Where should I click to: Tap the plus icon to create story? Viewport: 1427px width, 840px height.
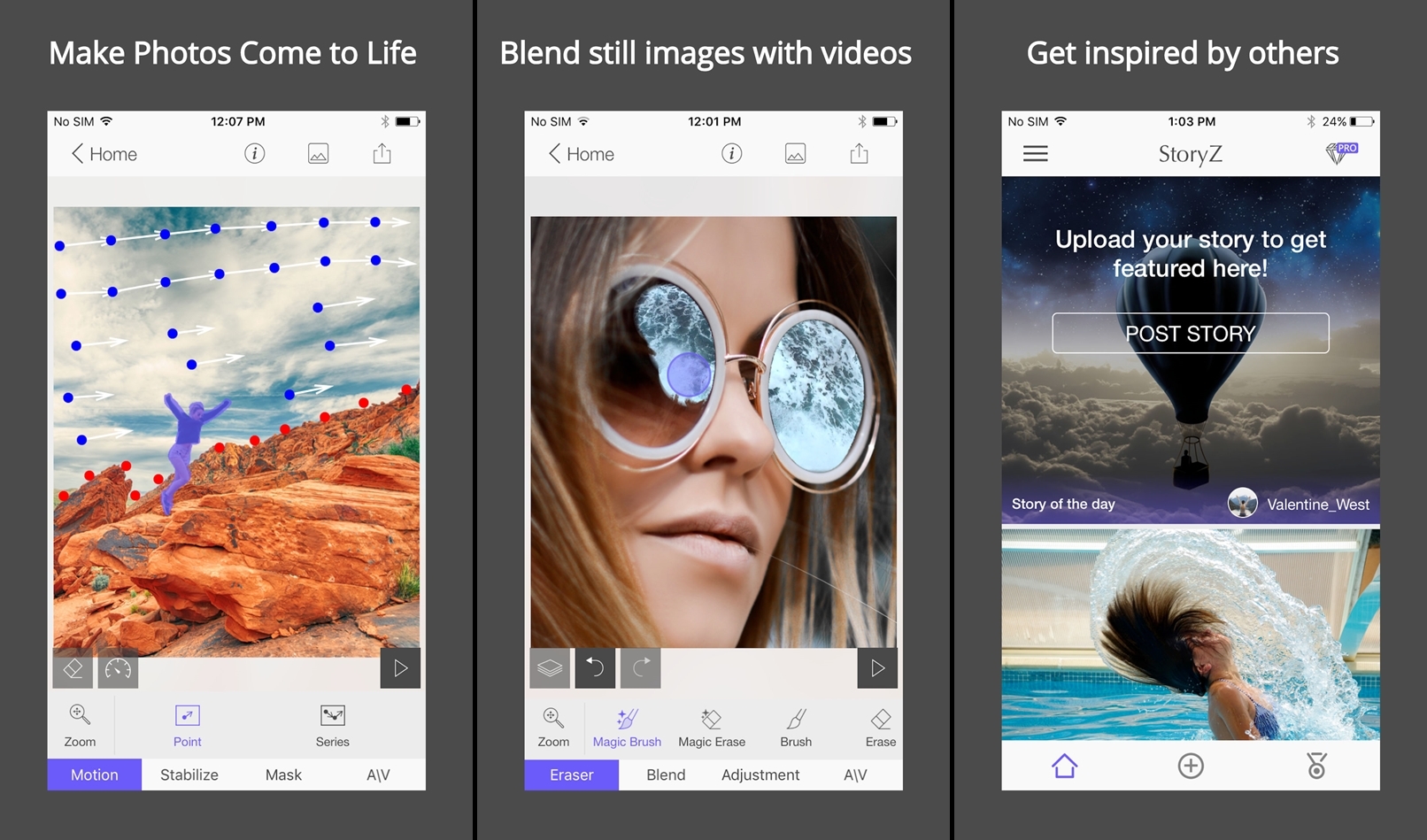[1191, 766]
